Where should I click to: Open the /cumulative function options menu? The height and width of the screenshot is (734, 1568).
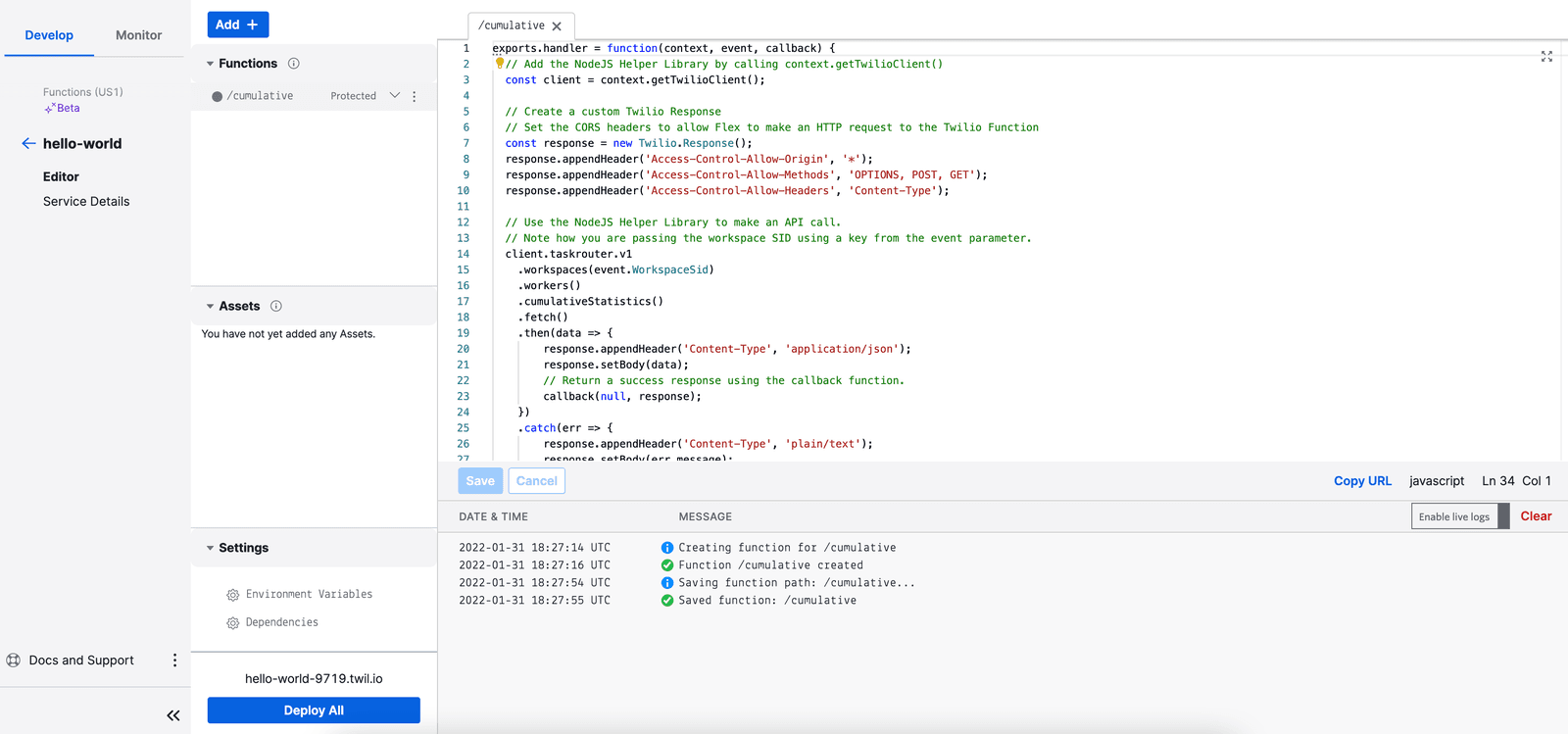[x=415, y=96]
